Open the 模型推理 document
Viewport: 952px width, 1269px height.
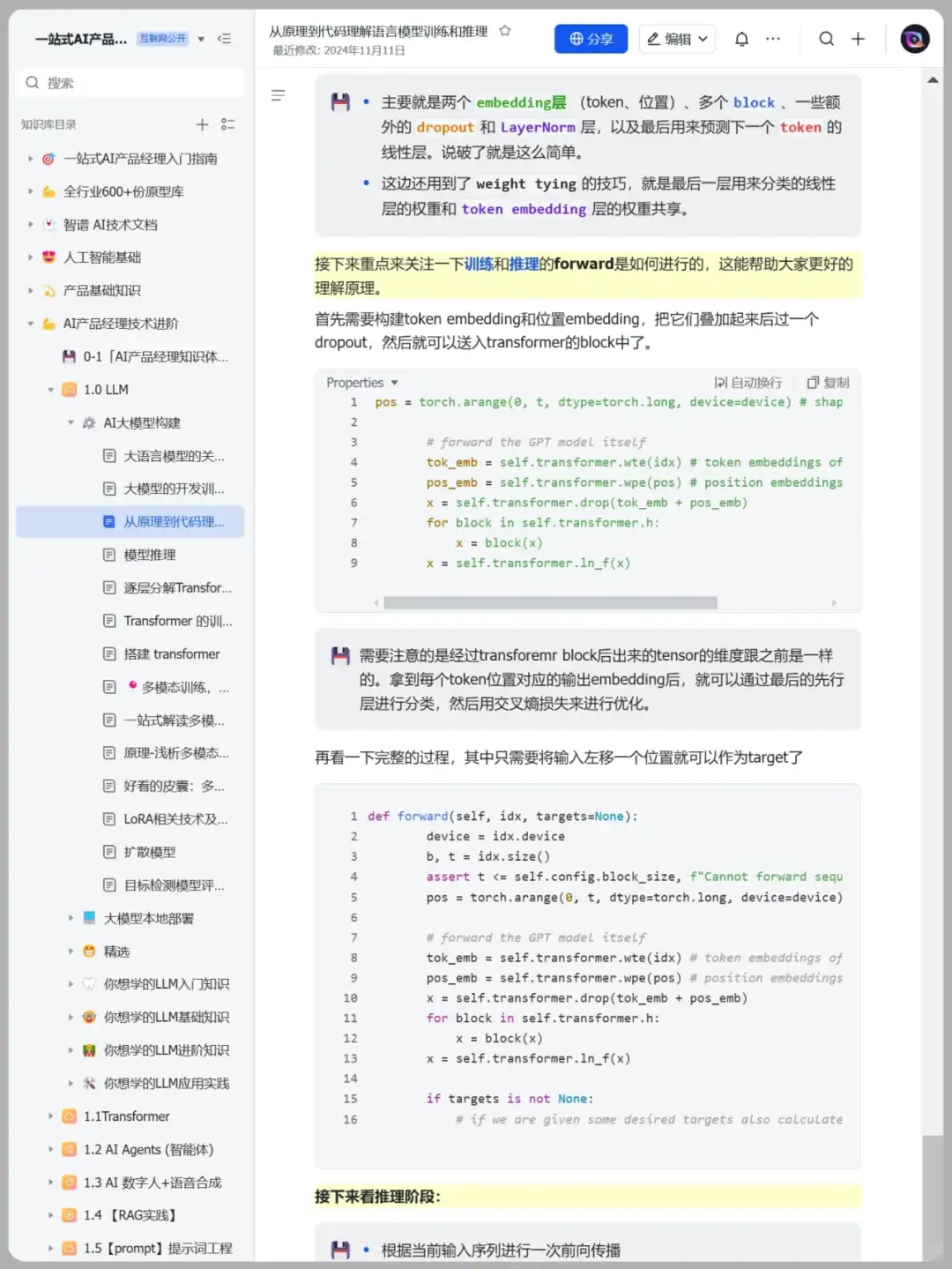(x=150, y=555)
